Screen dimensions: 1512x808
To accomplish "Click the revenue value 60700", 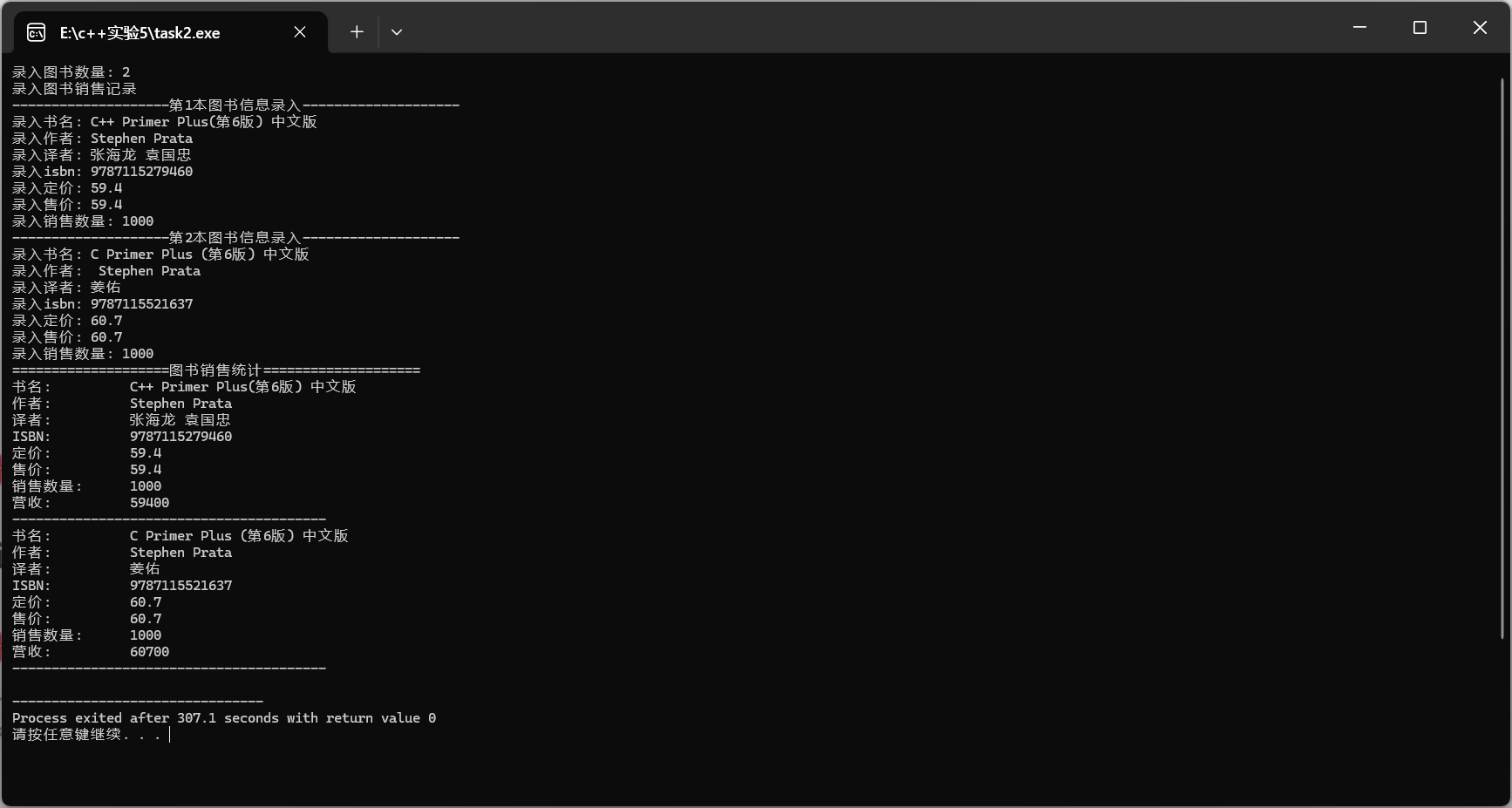I will [150, 652].
